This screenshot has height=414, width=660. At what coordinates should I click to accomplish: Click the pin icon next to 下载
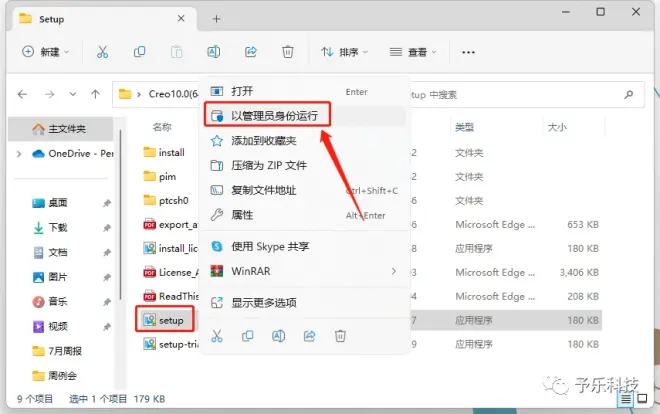pos(107,228)
